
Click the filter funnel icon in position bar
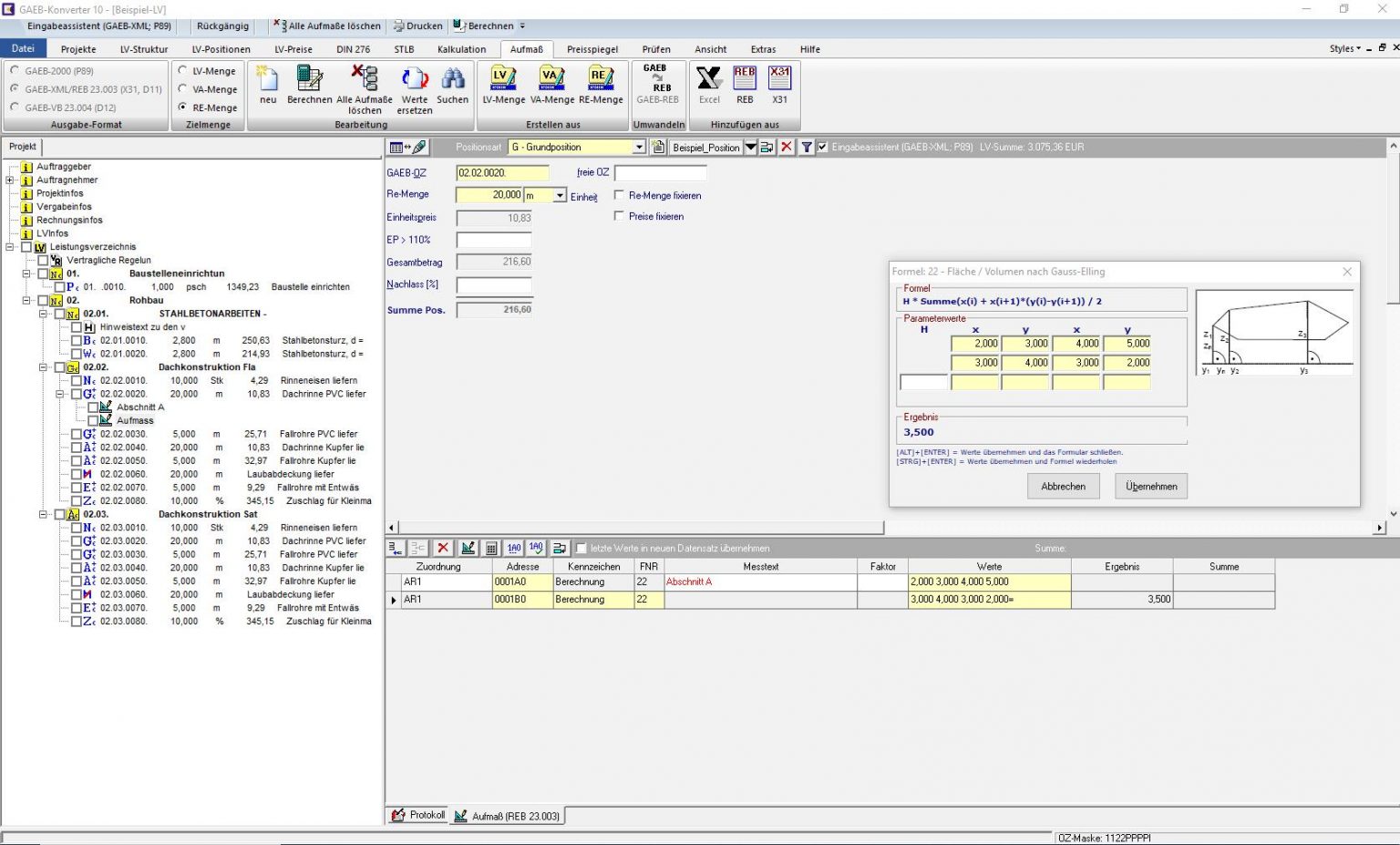(x=807, y=147)
